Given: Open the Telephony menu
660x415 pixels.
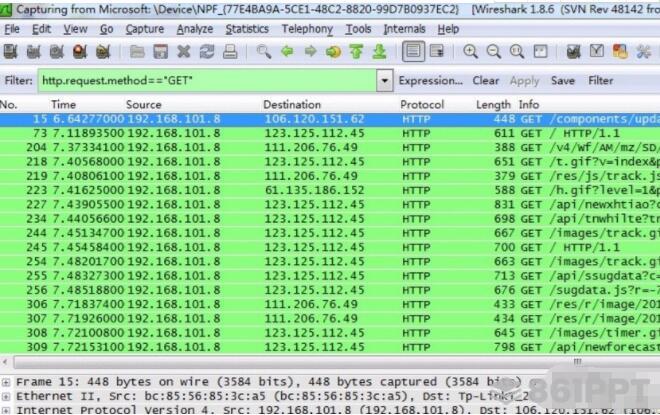Looking at the screenshot, I should tap(307, 29).
